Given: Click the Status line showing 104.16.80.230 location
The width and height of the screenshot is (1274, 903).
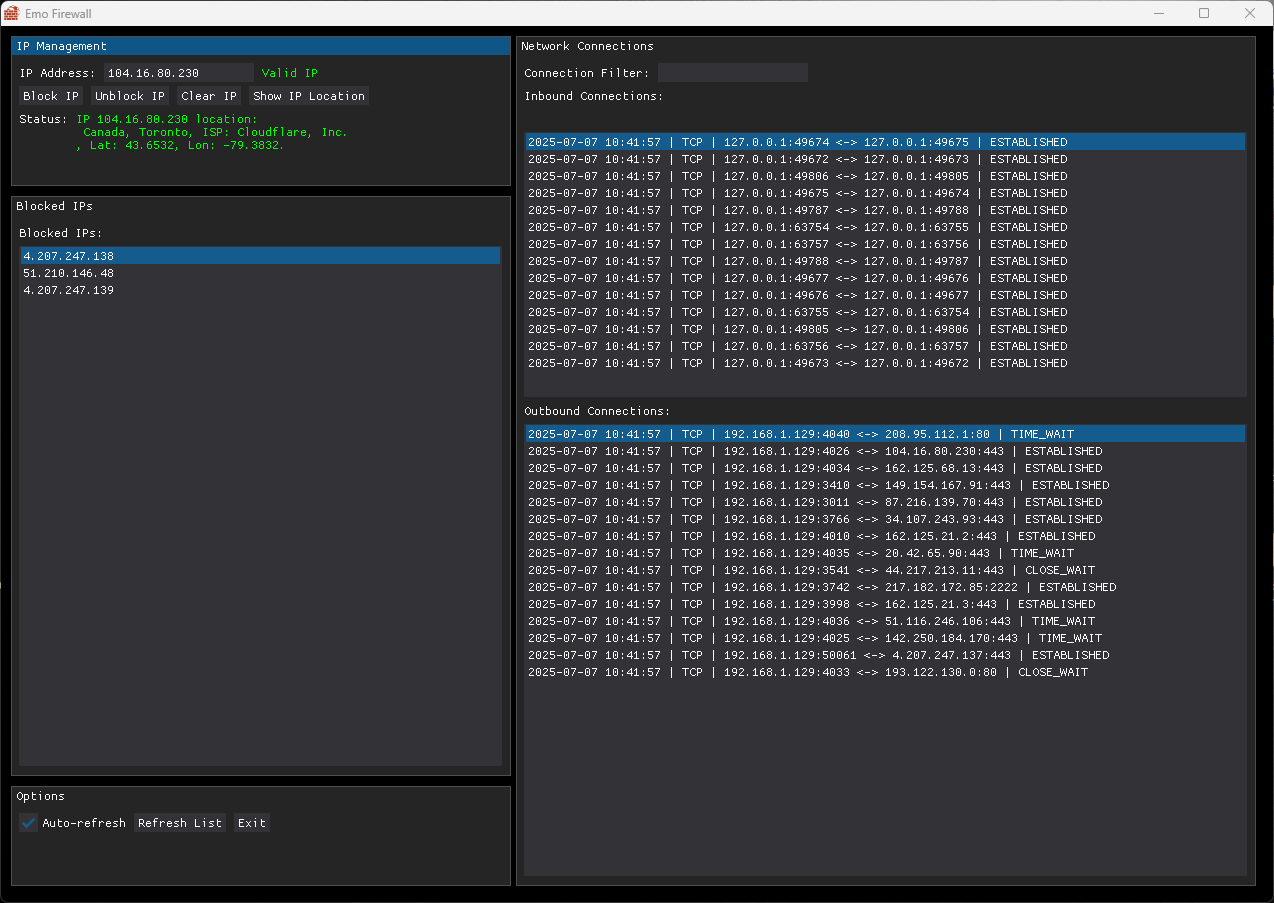Looking at the screenshot, I should (x=167, y=119).
